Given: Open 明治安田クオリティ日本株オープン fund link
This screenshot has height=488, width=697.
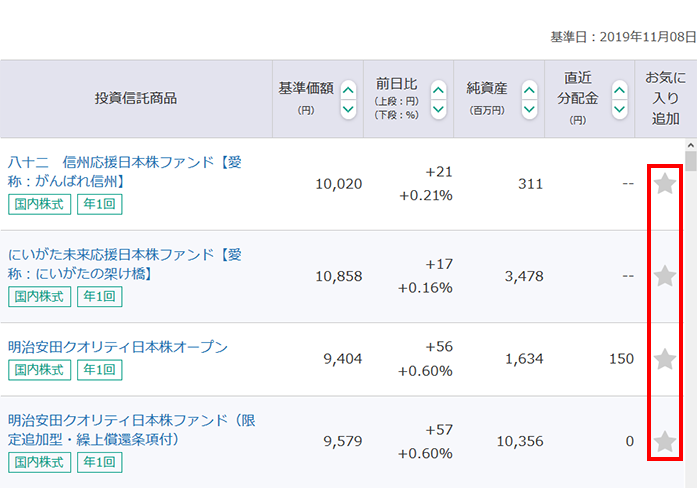Looking at the screenshot, I should pyautogui.click(x=118, y=347).
